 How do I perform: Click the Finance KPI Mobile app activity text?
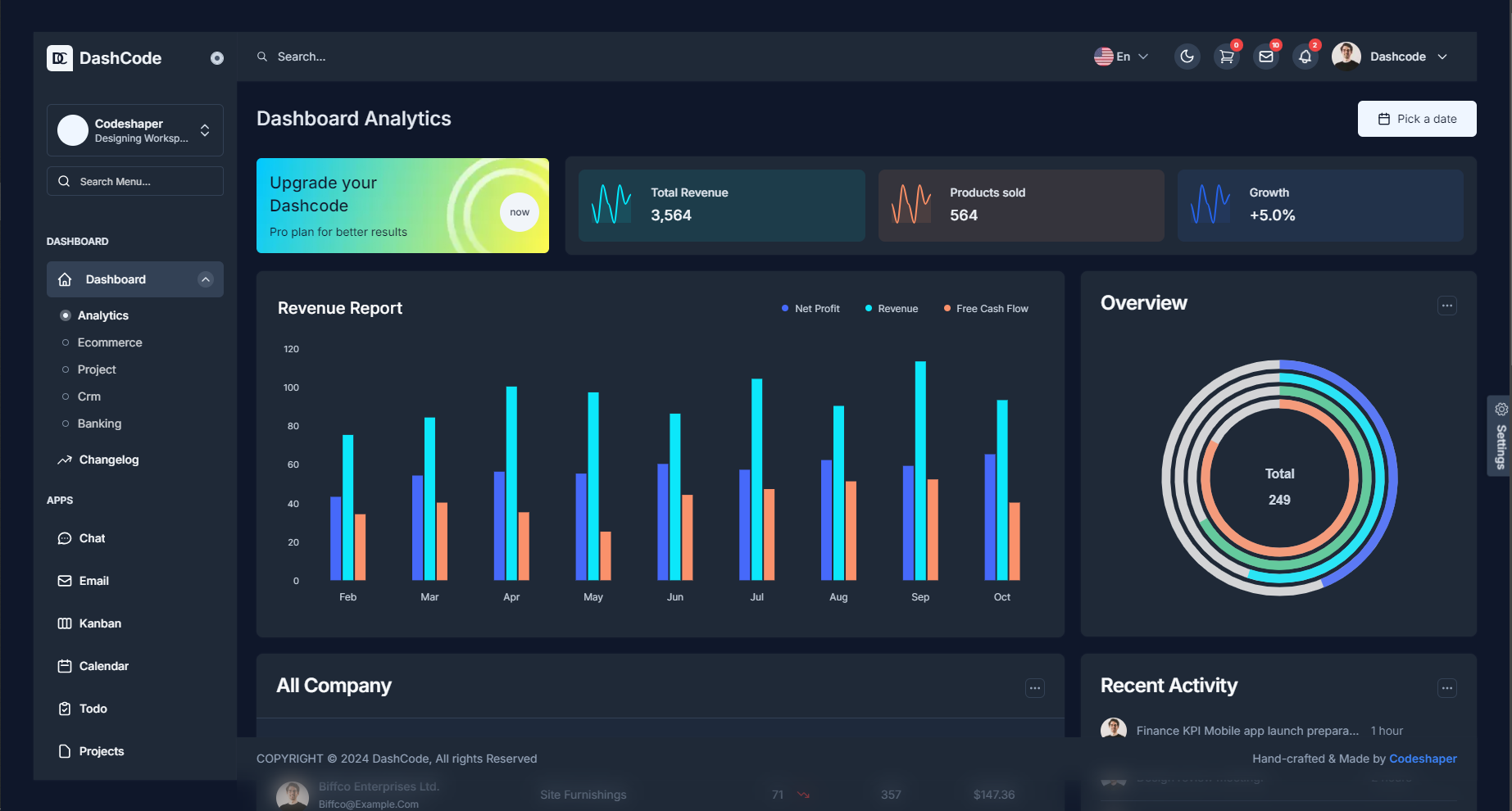(1247, 731)
